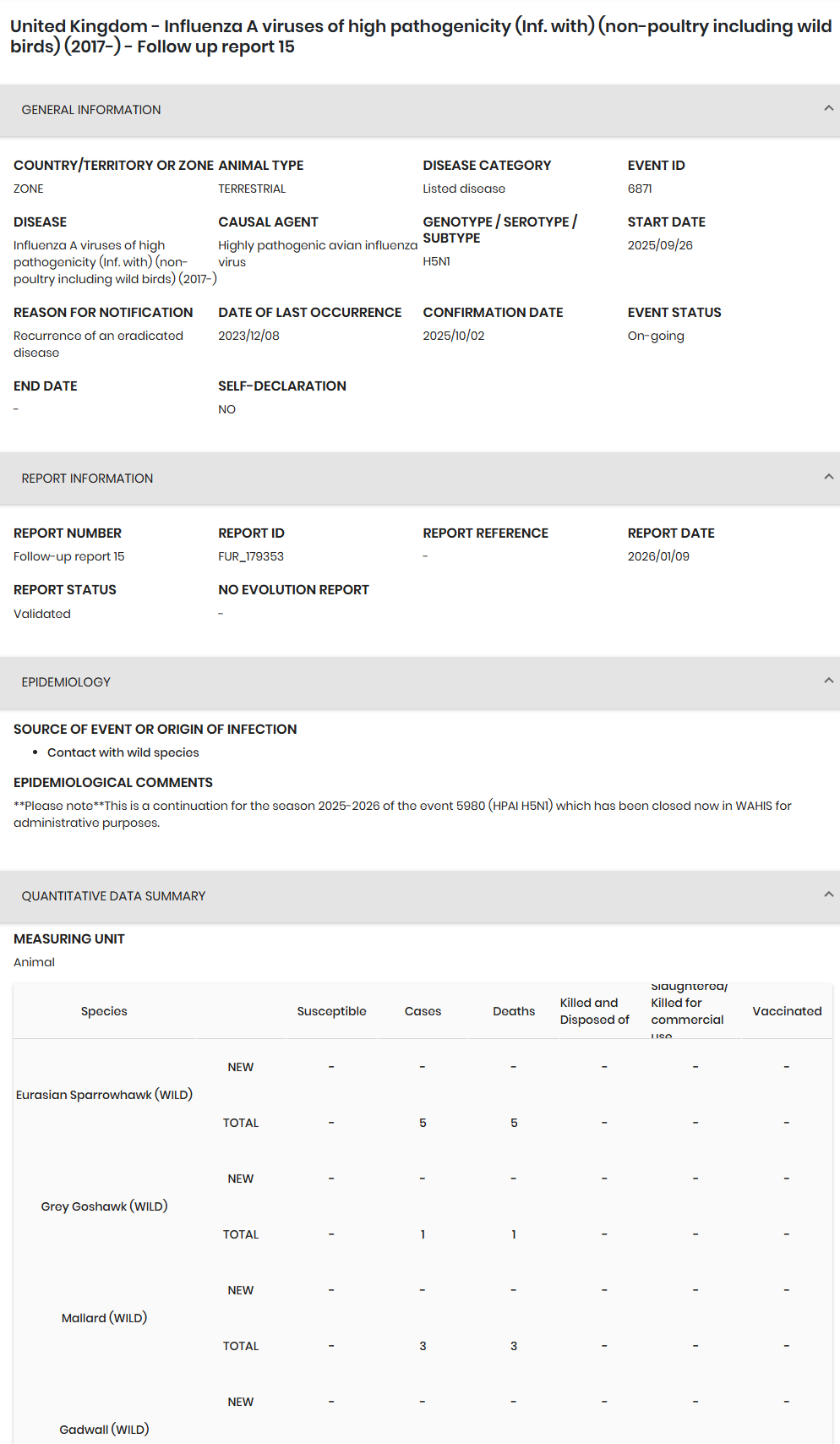840x1444 pixels.
Task: Click the epidemiological comments paragraph text
Action: click(402, 814)
